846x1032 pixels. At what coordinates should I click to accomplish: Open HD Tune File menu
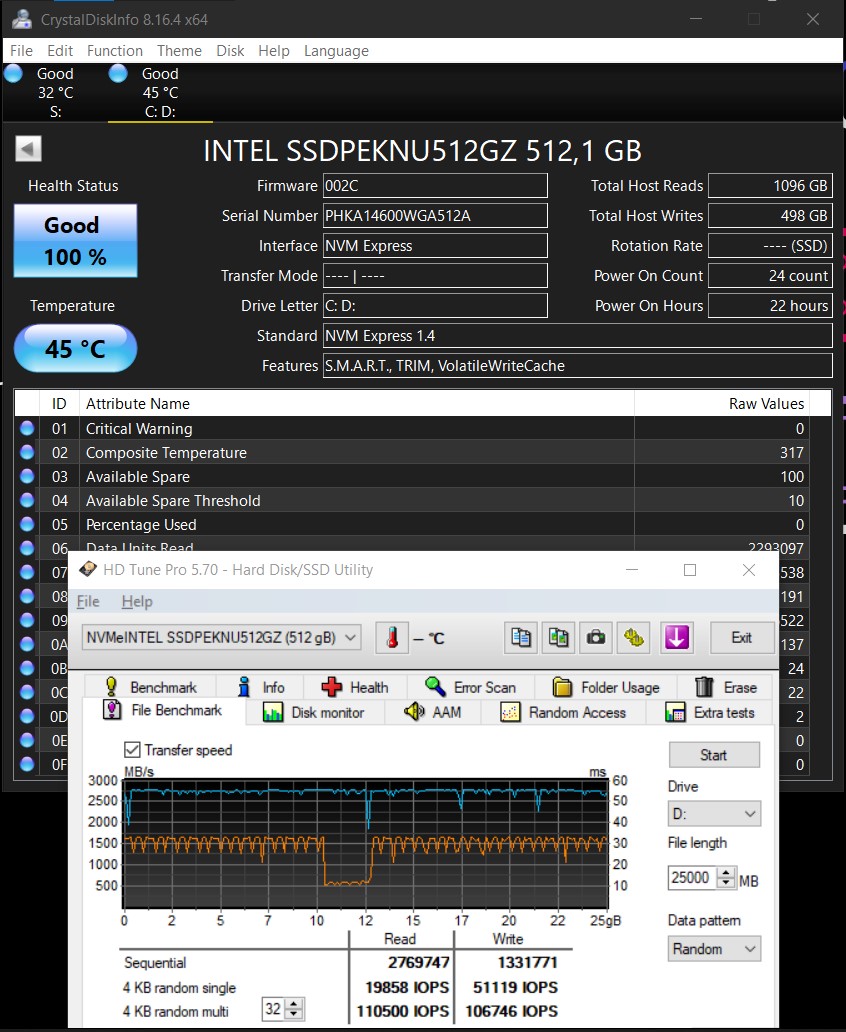[88, 601]
